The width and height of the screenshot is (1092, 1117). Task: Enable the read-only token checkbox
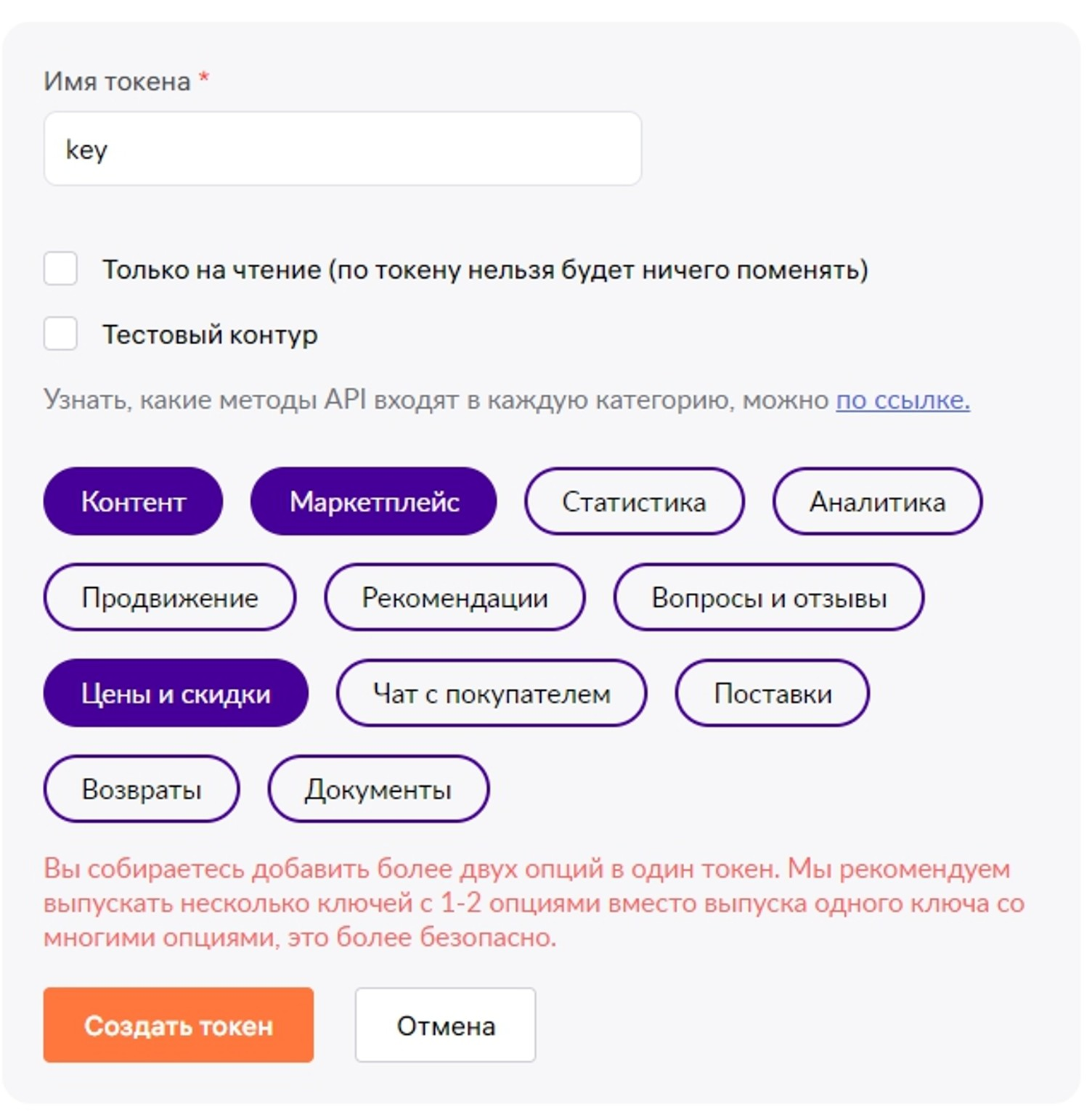[x=60, y=269]
